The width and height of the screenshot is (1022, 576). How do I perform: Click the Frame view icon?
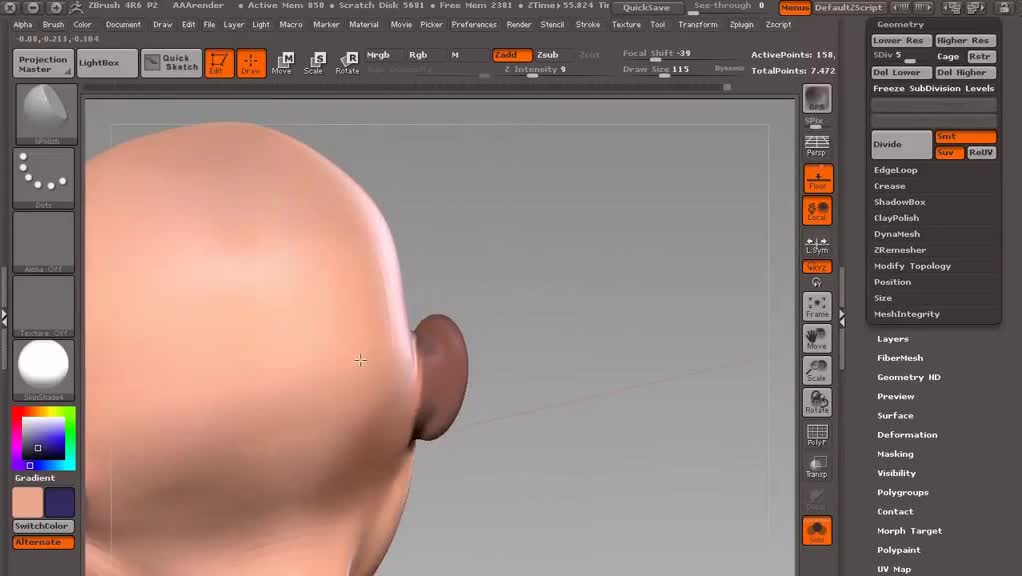click(817, 306)
